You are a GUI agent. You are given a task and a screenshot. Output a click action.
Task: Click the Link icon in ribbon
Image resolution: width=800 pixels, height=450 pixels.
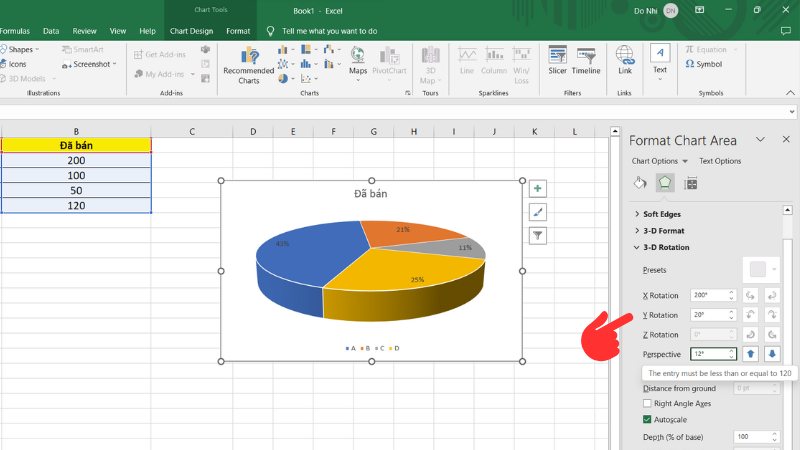pos(625,60)
